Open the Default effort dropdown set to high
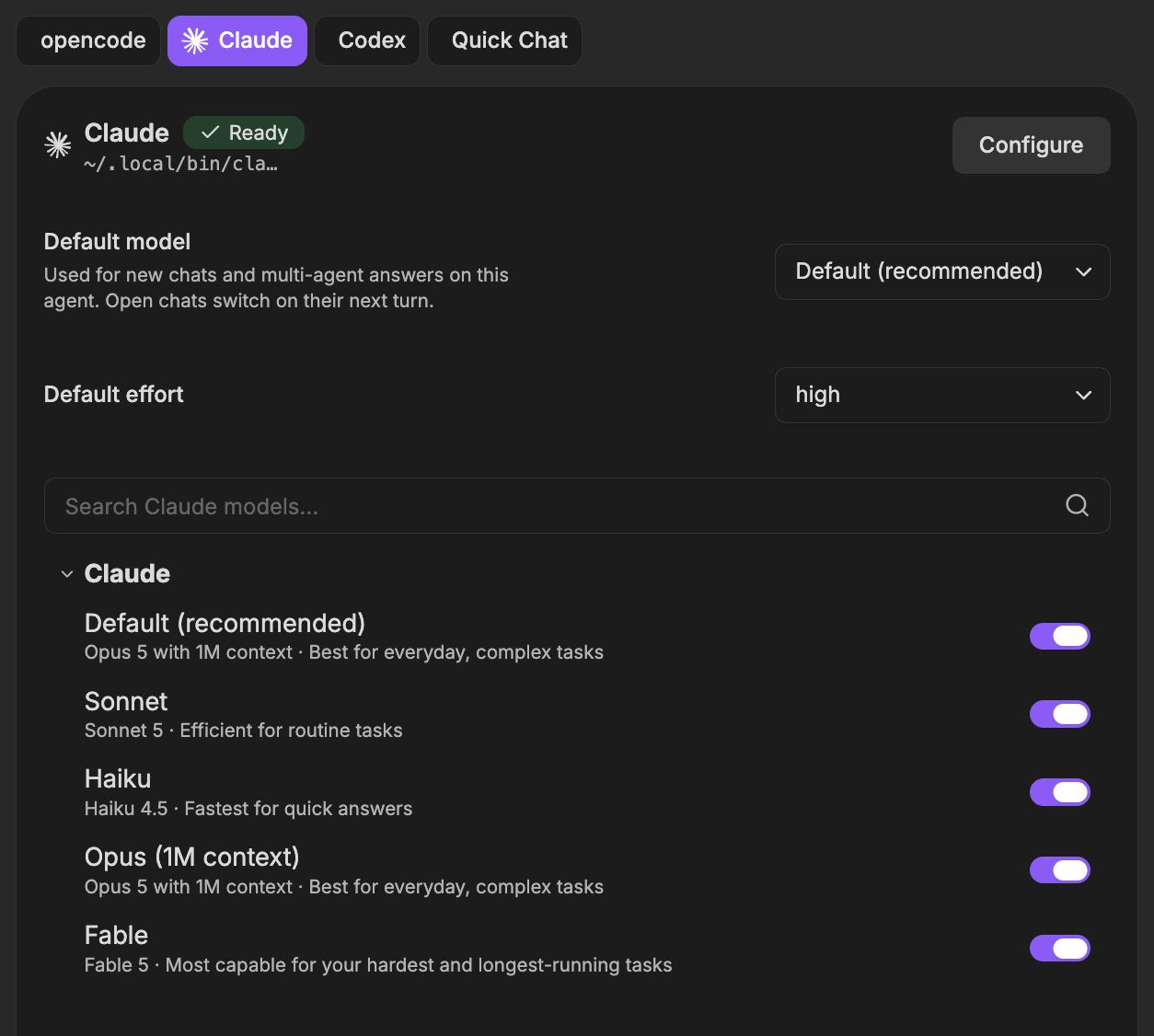This screenshot has width=1154, height=1036. (942, 396)
